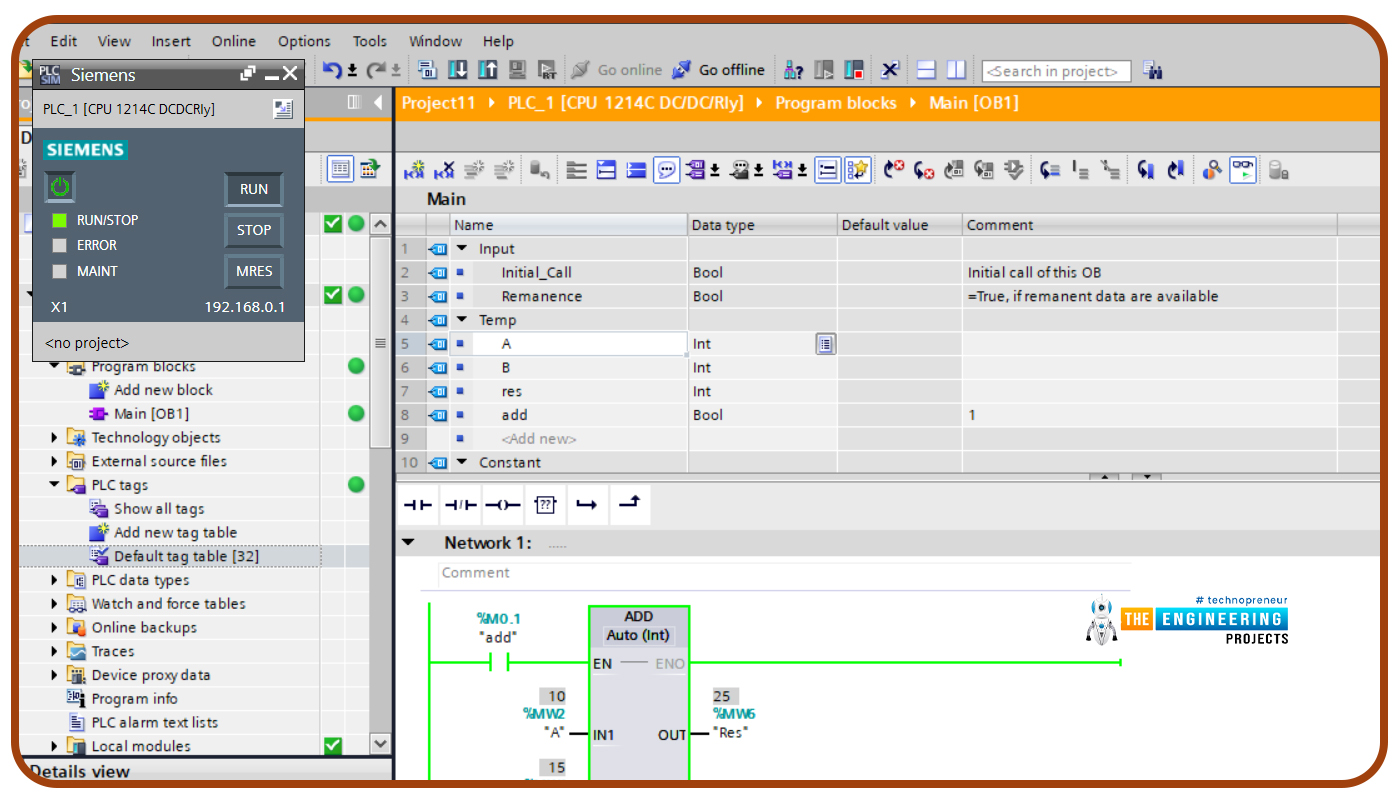Viewport: 1394px width, 796px height.
Task: Collapse the project tree panel arrow
Action: pos(378,102)
